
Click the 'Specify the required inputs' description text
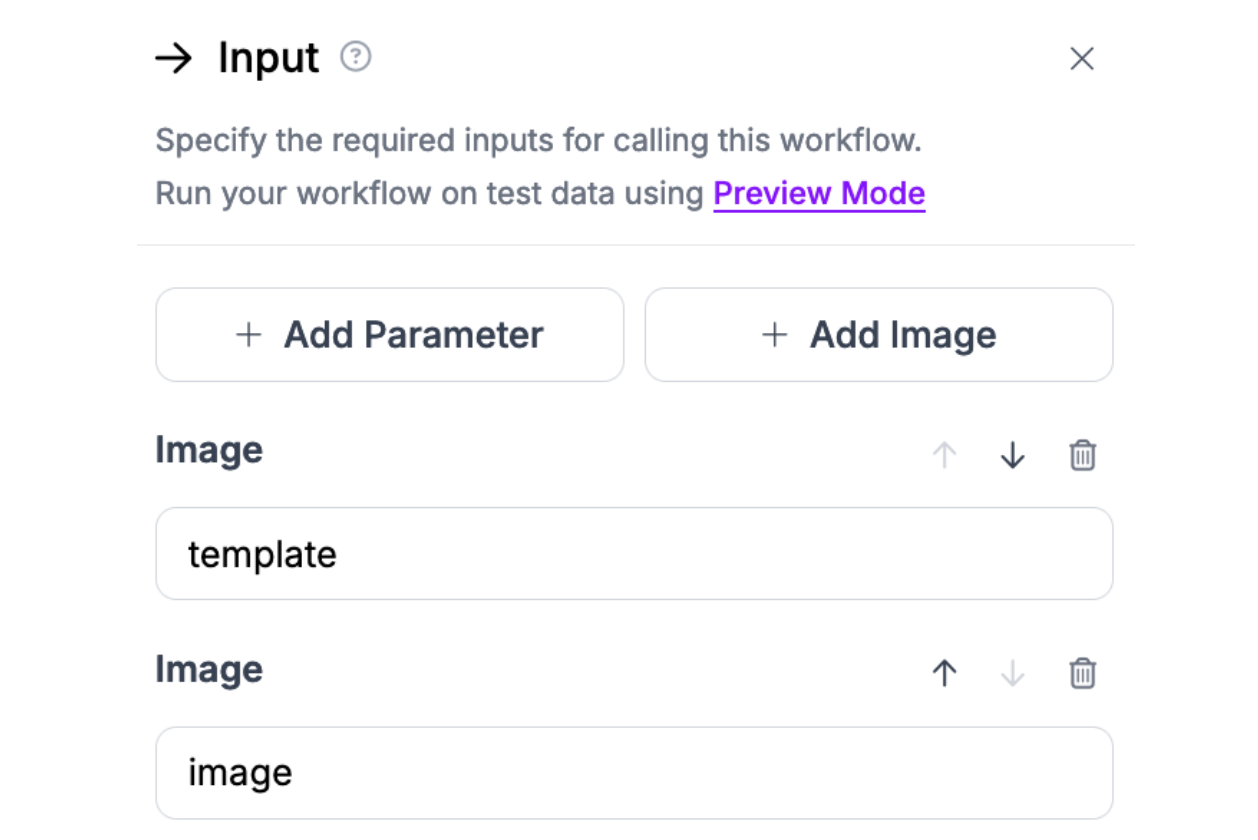pyautogui.click(x=538, y=140)
